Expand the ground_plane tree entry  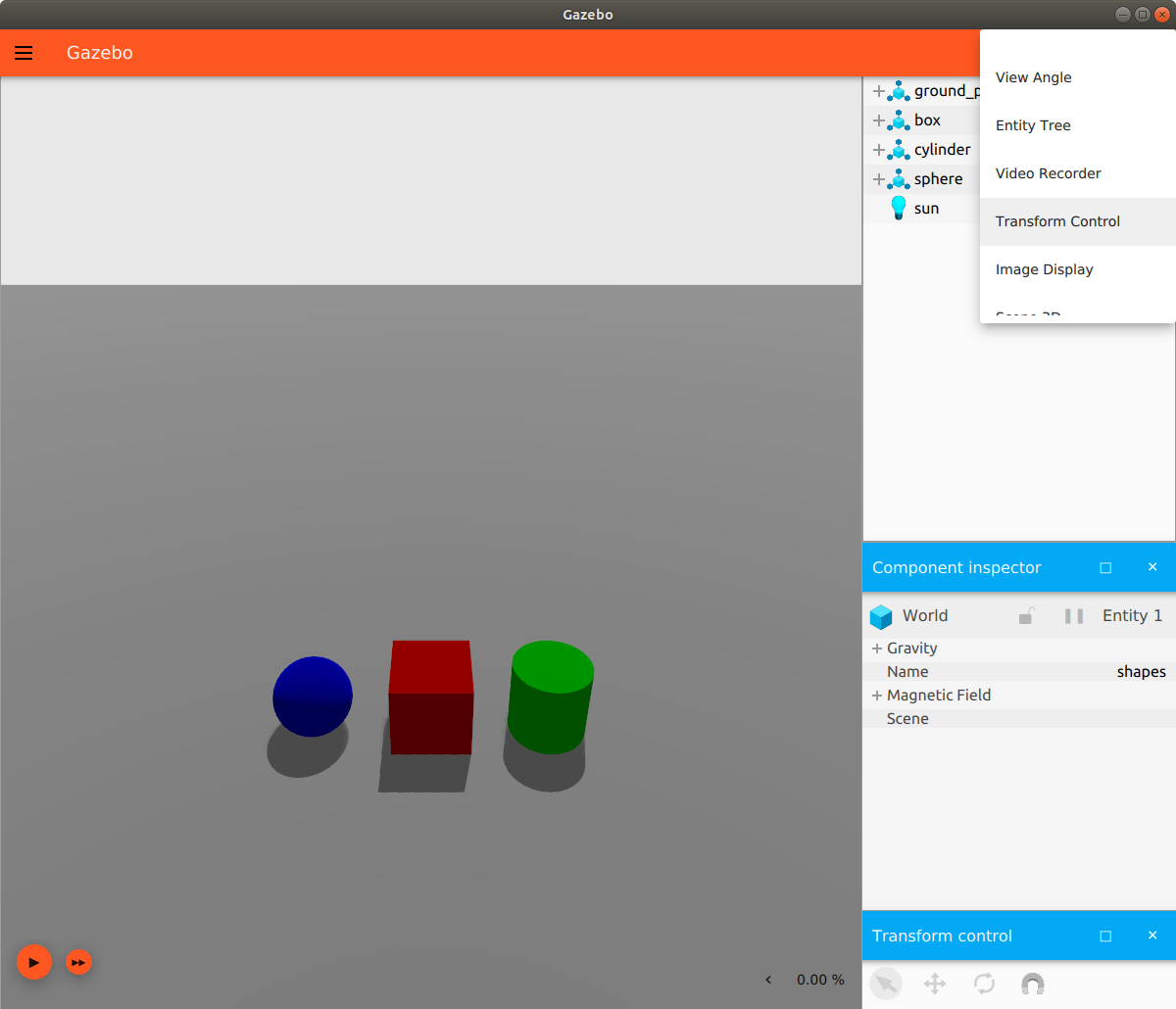879,91
